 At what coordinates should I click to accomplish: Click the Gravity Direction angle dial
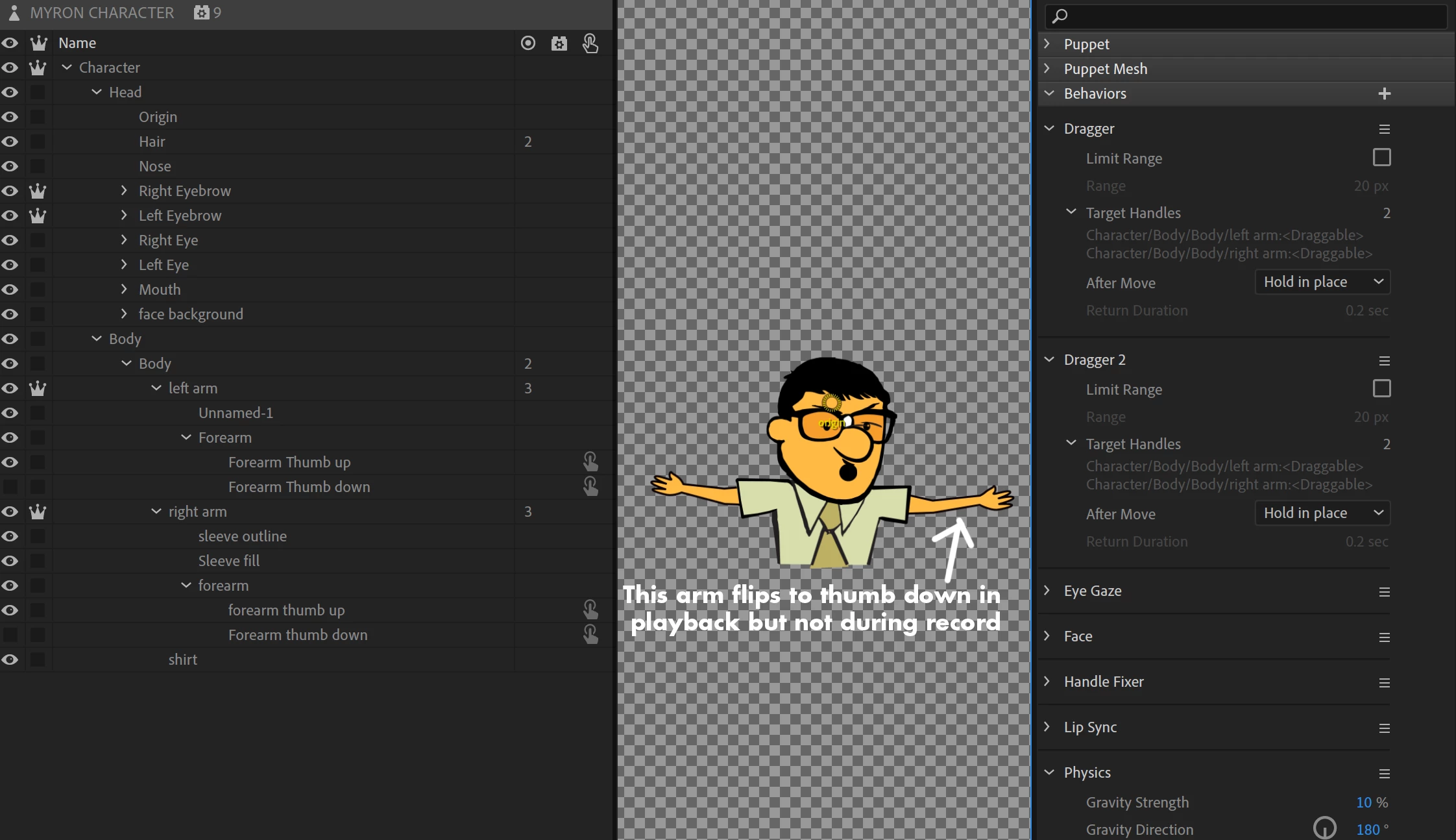1324,828
